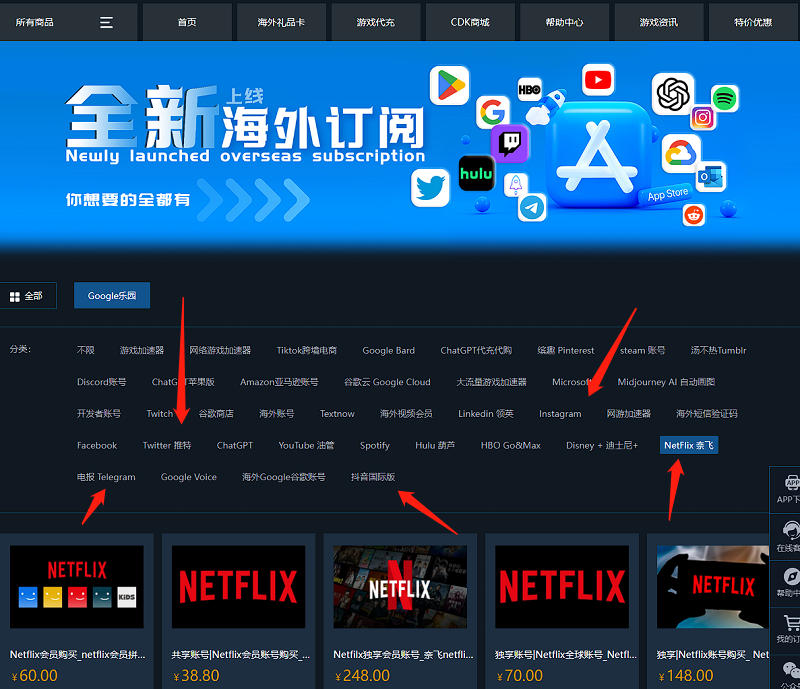
Task: Open the ¥38.80 shared Netflix account thumbnail
Action: [238, 587]
